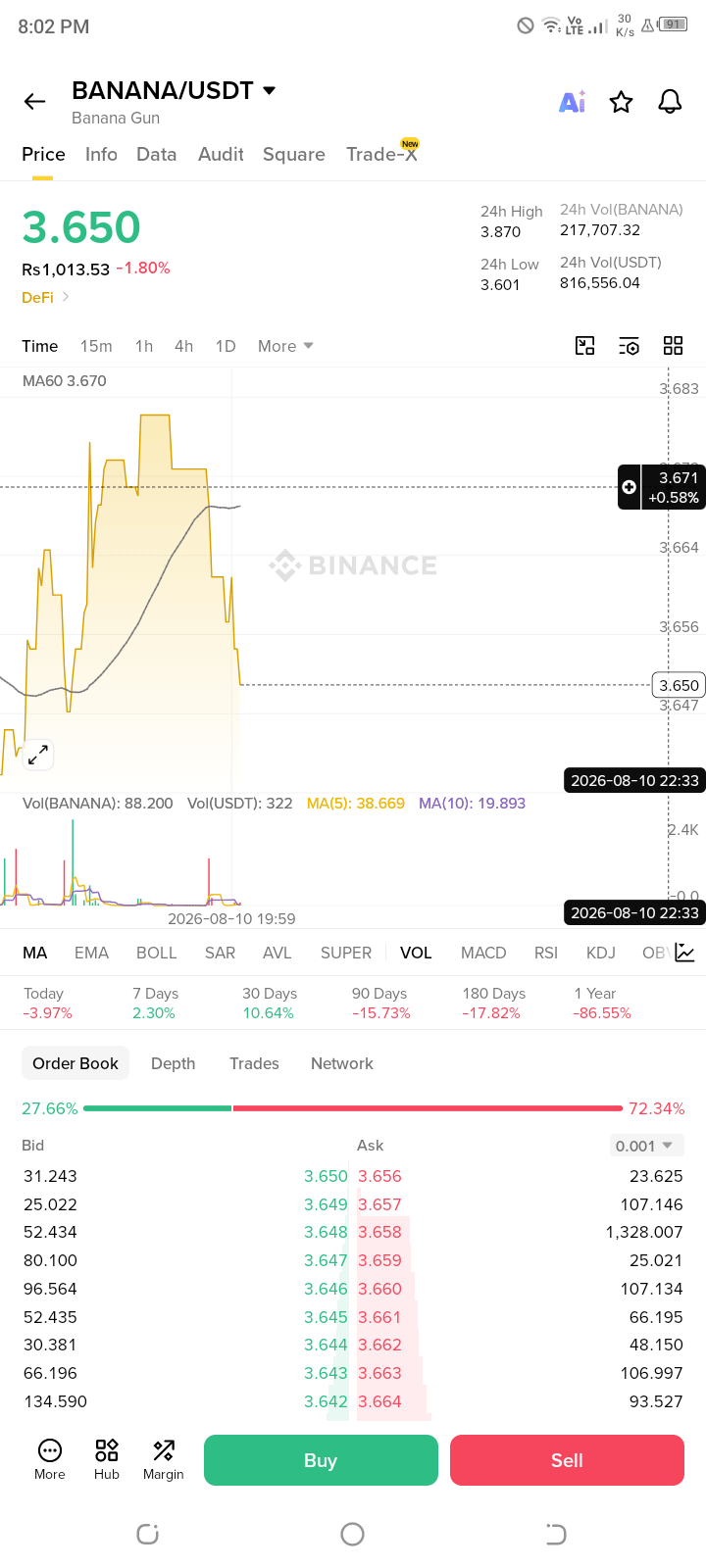Expand chart to fullscreen
Image resolution: width=706 pixels, height=1568 pixels.
pos(38,755)
